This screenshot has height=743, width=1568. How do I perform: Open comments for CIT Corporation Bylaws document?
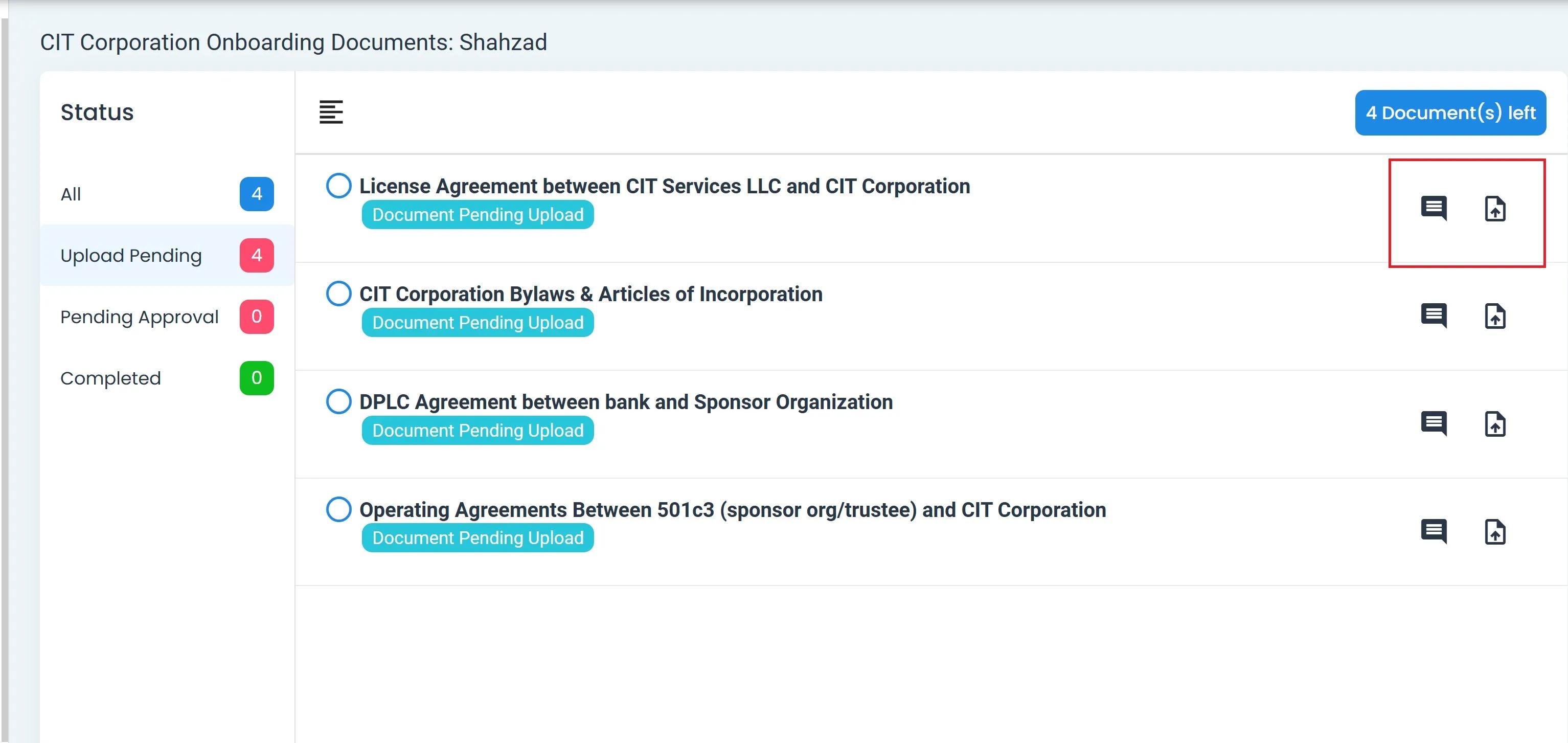coord(1434,316)
